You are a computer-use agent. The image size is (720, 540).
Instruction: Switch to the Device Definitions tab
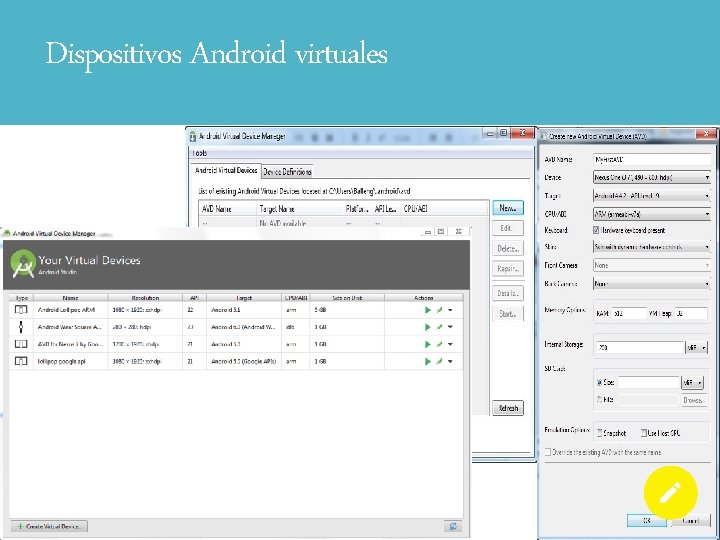[287, 172]
